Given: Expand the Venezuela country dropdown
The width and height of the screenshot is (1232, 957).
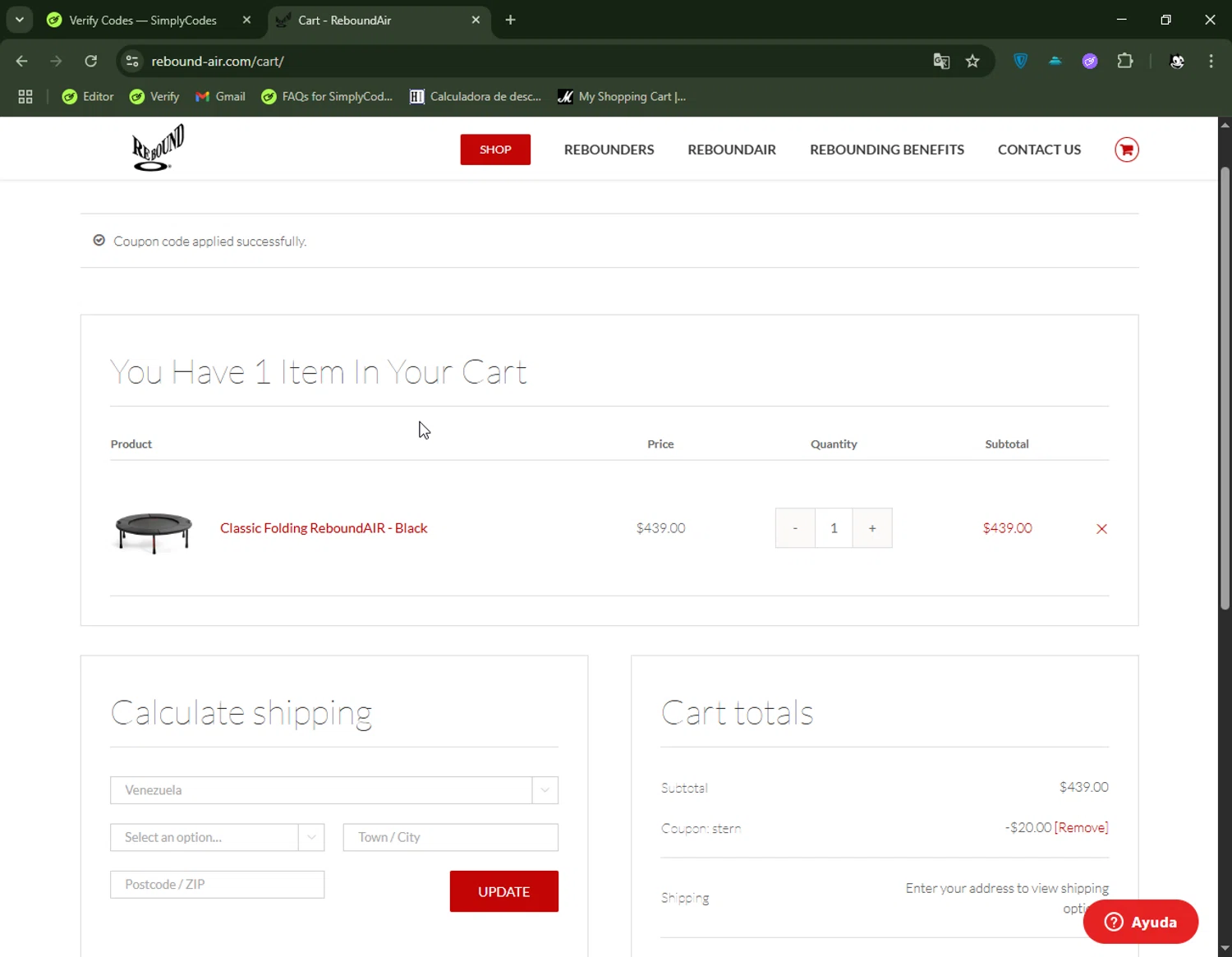Looking at the screenshot, I should (x=334, y=790).
